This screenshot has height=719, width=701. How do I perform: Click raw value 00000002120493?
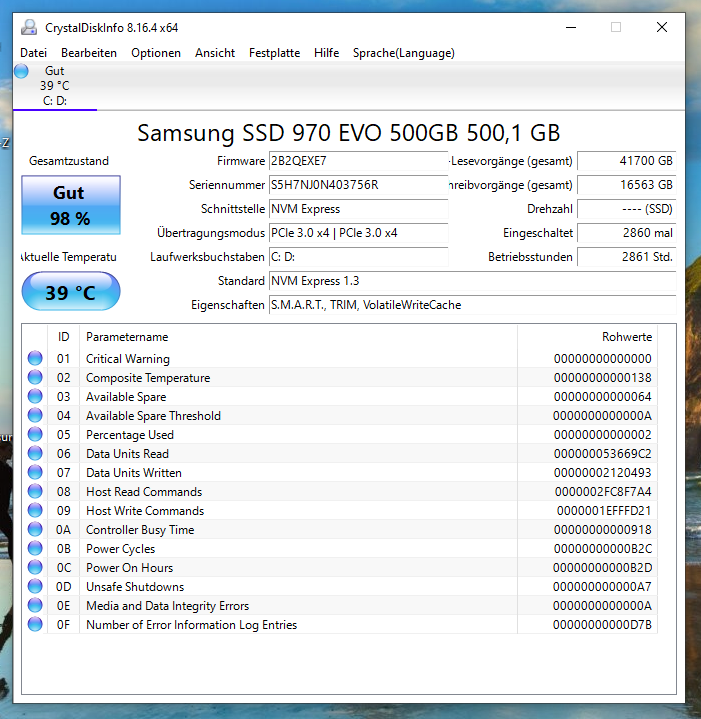click(602, 473)
